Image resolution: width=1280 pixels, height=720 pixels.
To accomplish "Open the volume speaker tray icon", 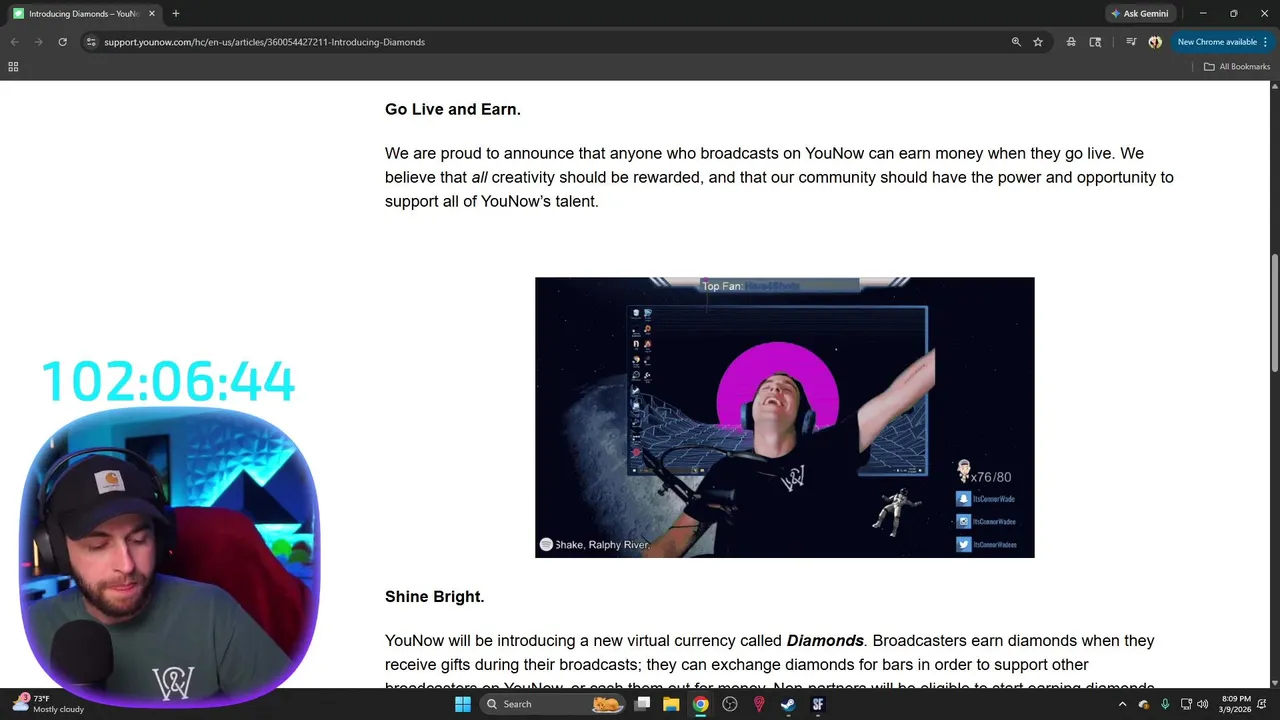I will 1203,704.
